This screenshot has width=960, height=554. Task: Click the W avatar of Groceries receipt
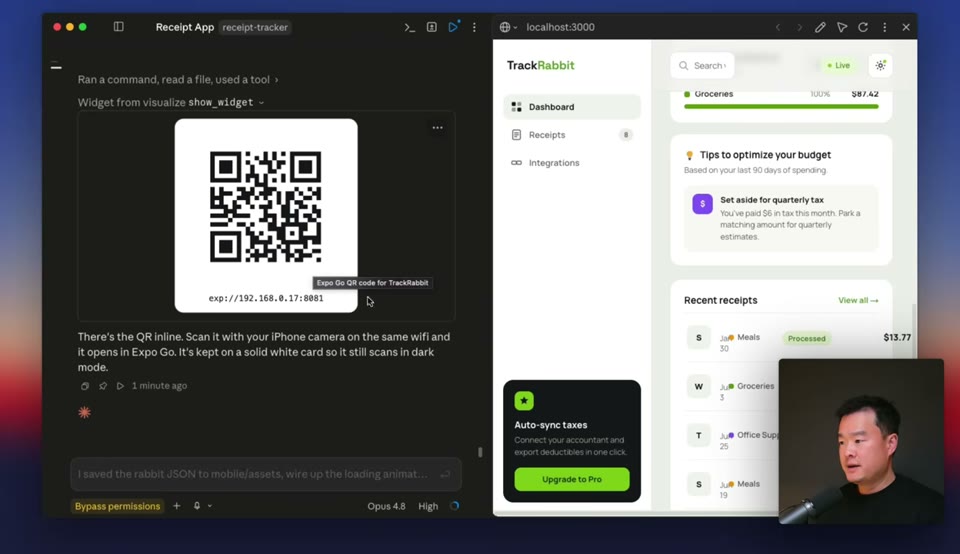coord(699,387)
